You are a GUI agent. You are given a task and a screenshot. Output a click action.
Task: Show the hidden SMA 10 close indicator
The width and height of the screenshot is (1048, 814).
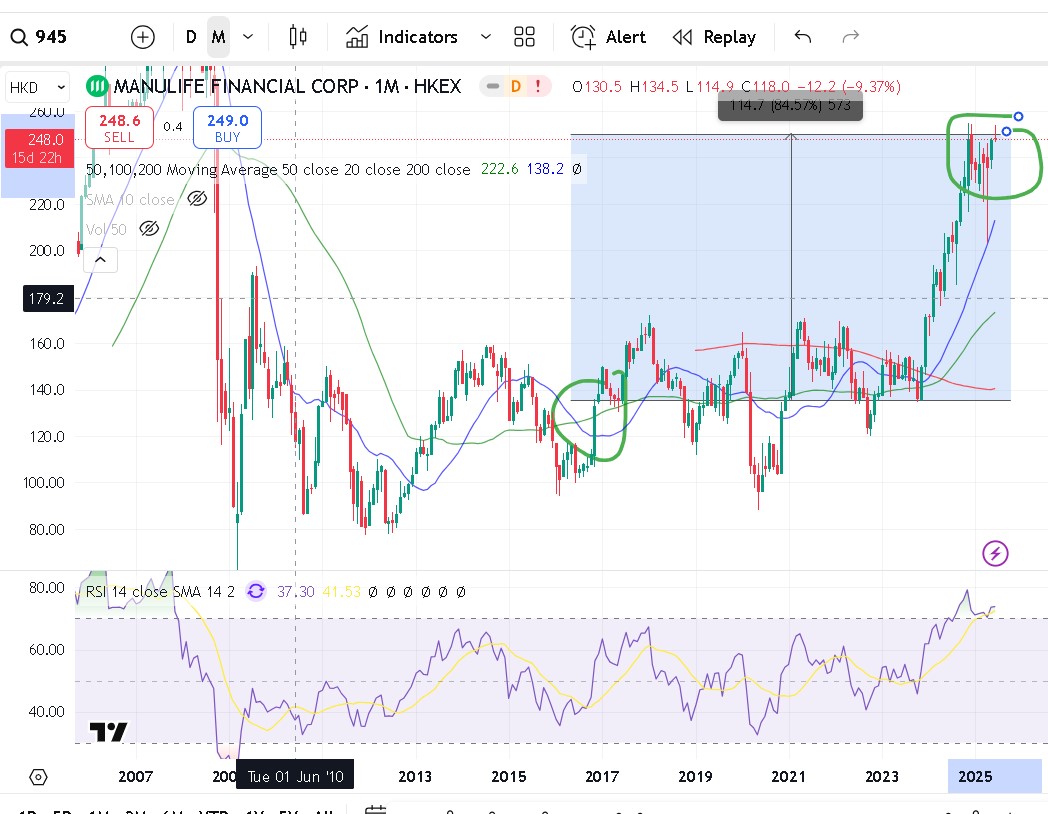pos(196,198)
